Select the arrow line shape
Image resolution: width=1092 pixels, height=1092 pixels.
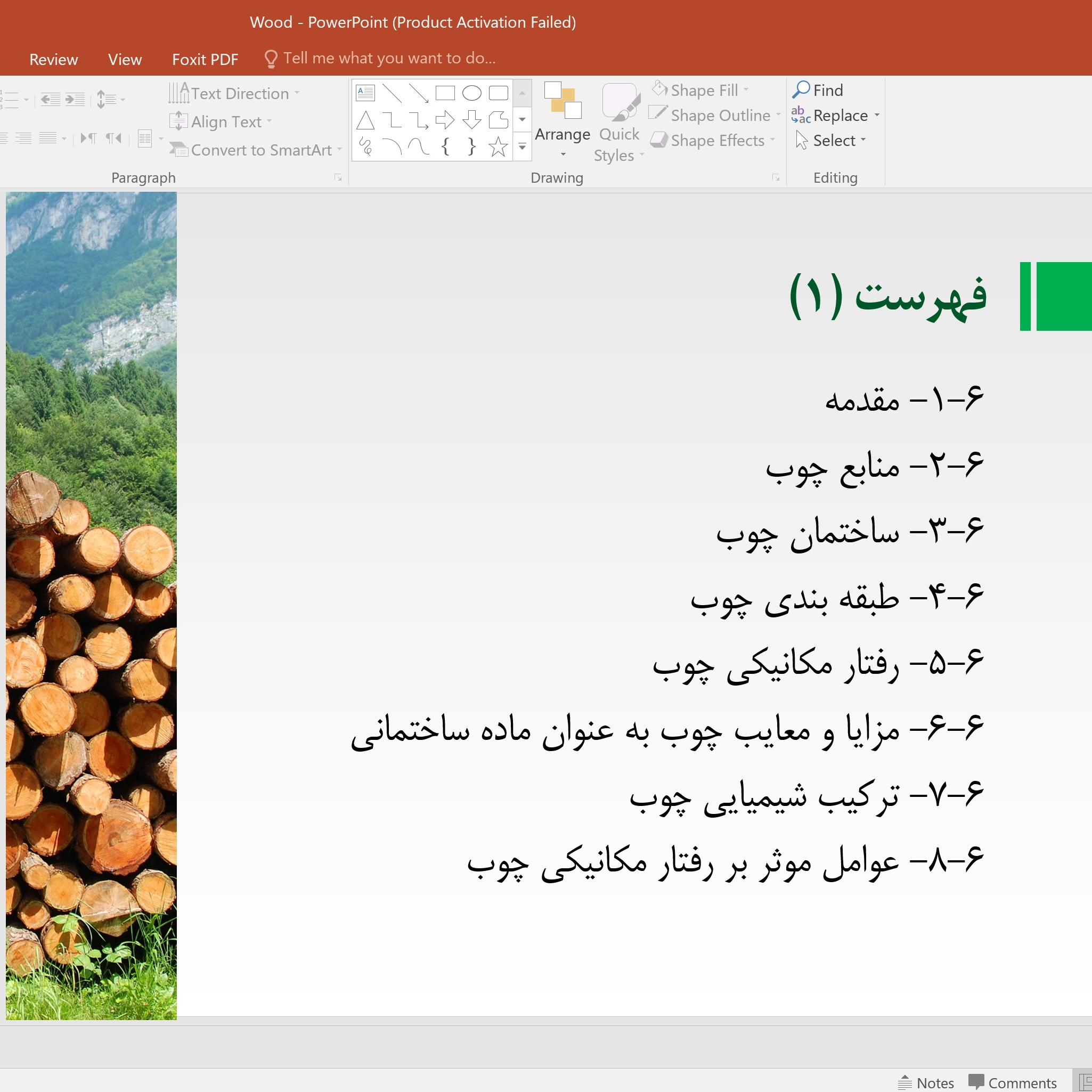pyautogui.click(x=418, y=93)
